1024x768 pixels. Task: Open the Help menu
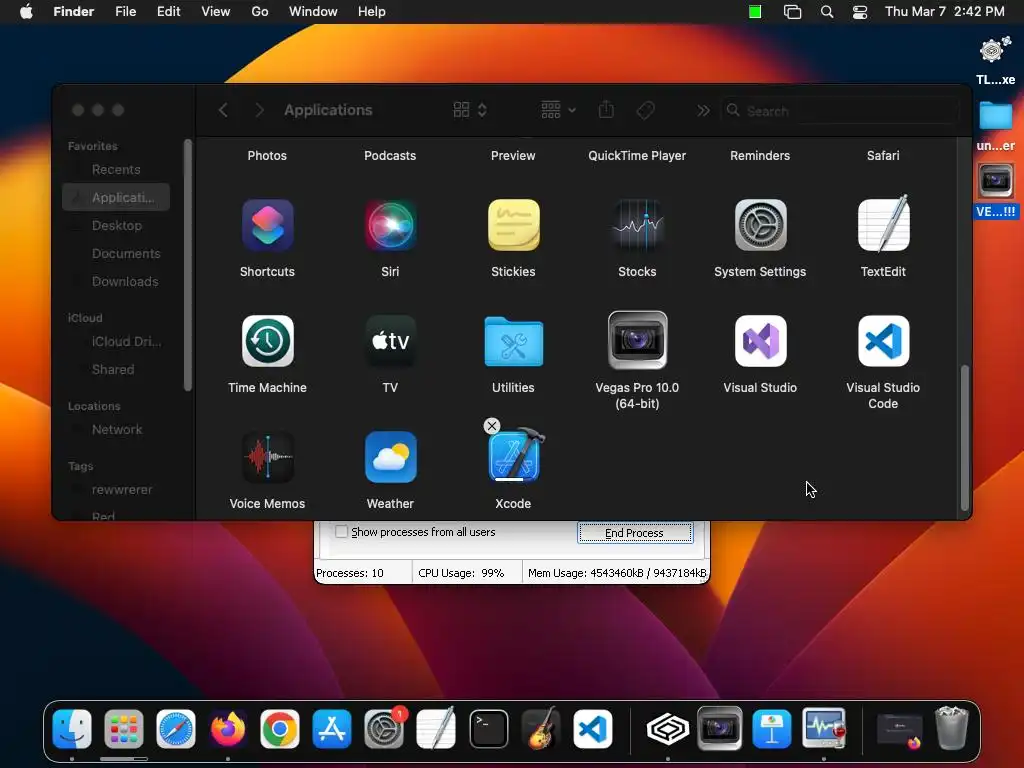(372, 12)
